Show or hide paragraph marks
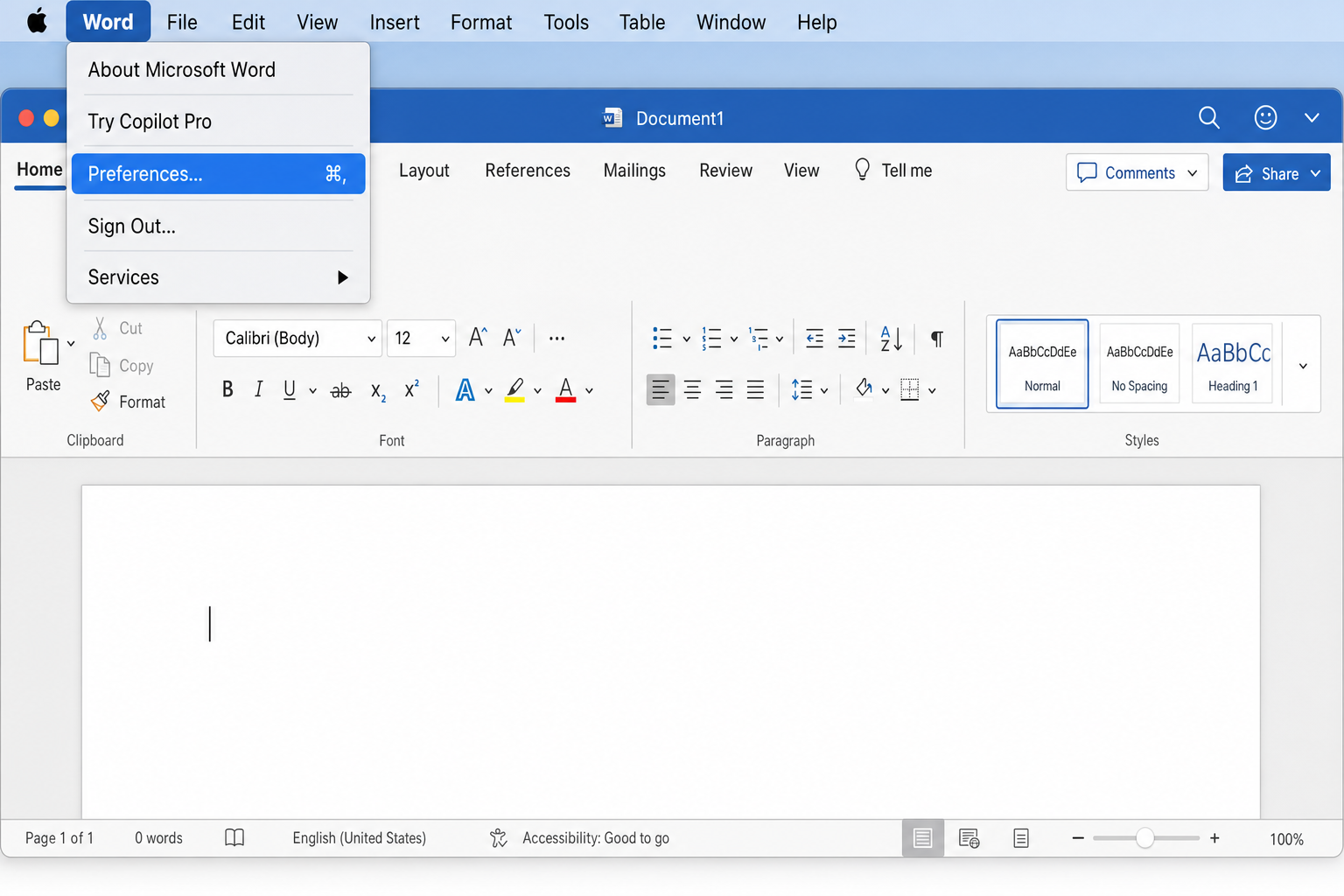Viewport: 1344px width, 896px height. (937, 339)
